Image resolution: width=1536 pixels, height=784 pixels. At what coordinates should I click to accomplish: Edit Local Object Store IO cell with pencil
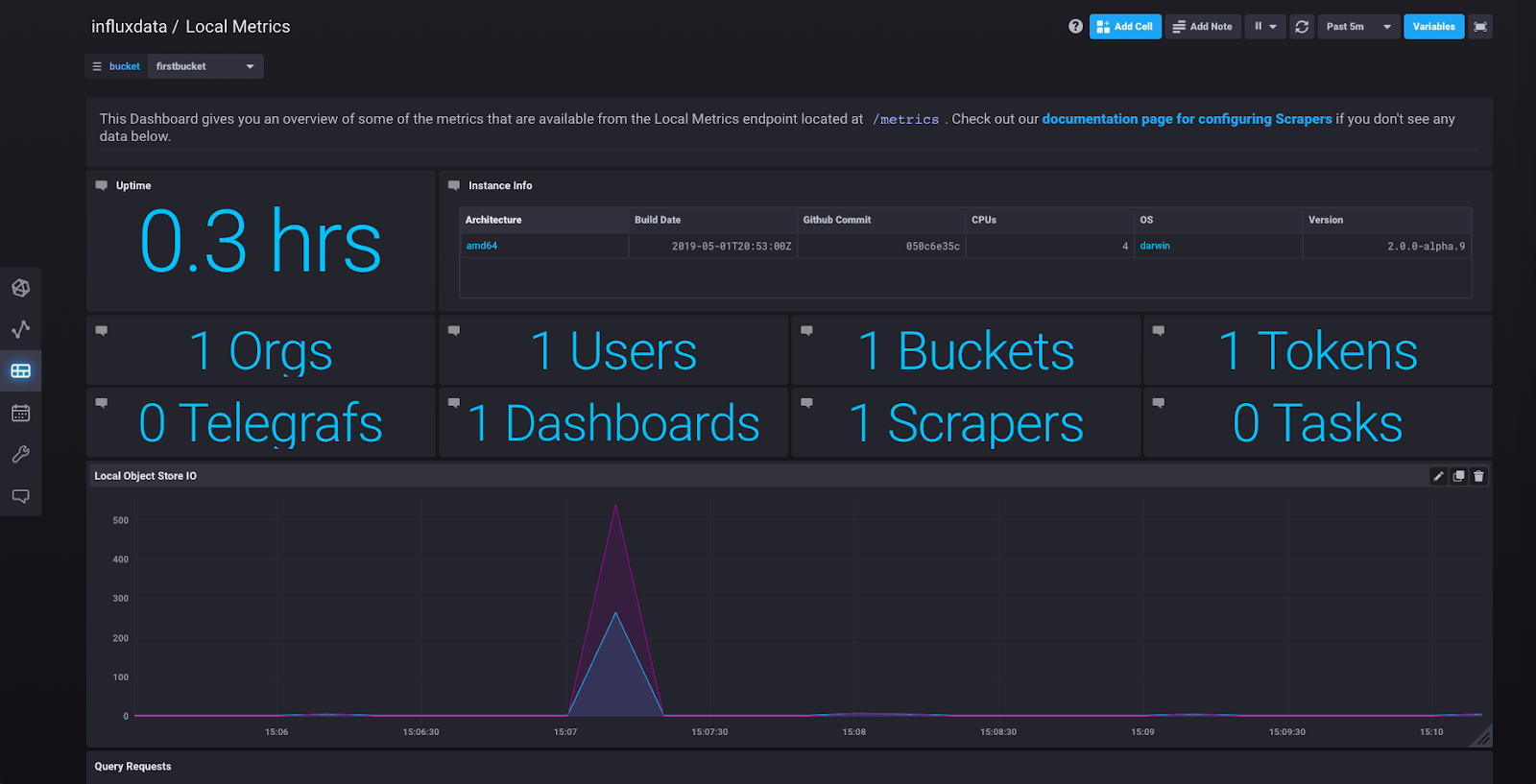1438,476
